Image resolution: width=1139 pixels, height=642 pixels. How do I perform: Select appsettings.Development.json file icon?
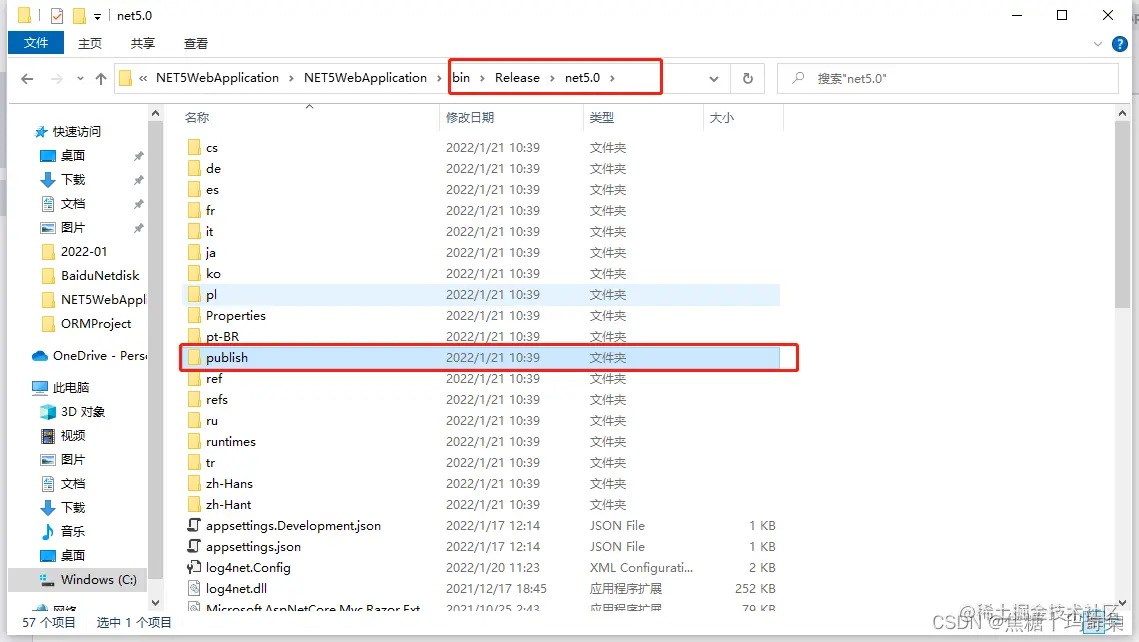pyautogui.click(x=194, y=525)
